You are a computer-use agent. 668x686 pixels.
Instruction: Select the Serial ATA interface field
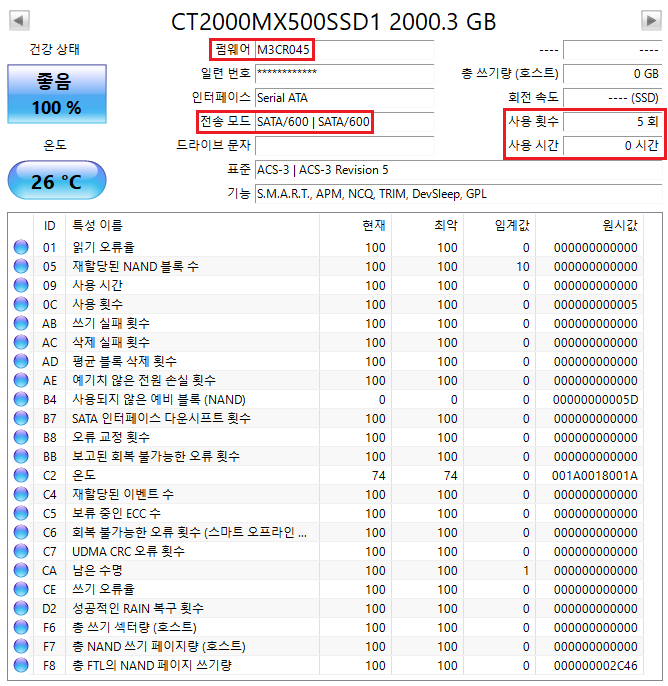tap(345, 98)
